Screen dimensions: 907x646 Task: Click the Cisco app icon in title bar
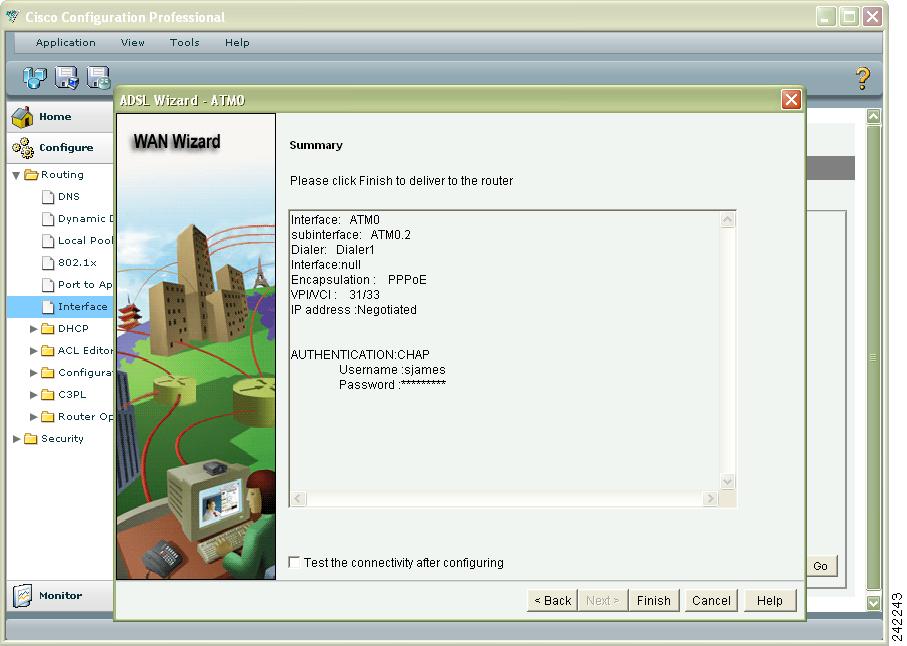(x=12, y=16)
